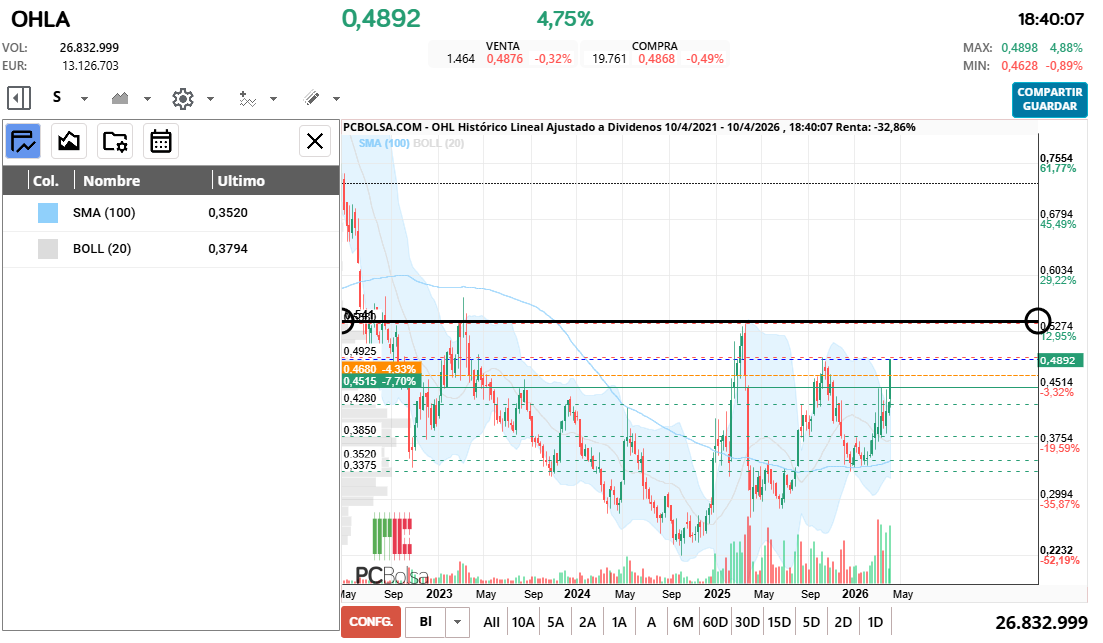Switch to the 1D timeframe
The image size is (1103, 643).
tap(875, 621)
